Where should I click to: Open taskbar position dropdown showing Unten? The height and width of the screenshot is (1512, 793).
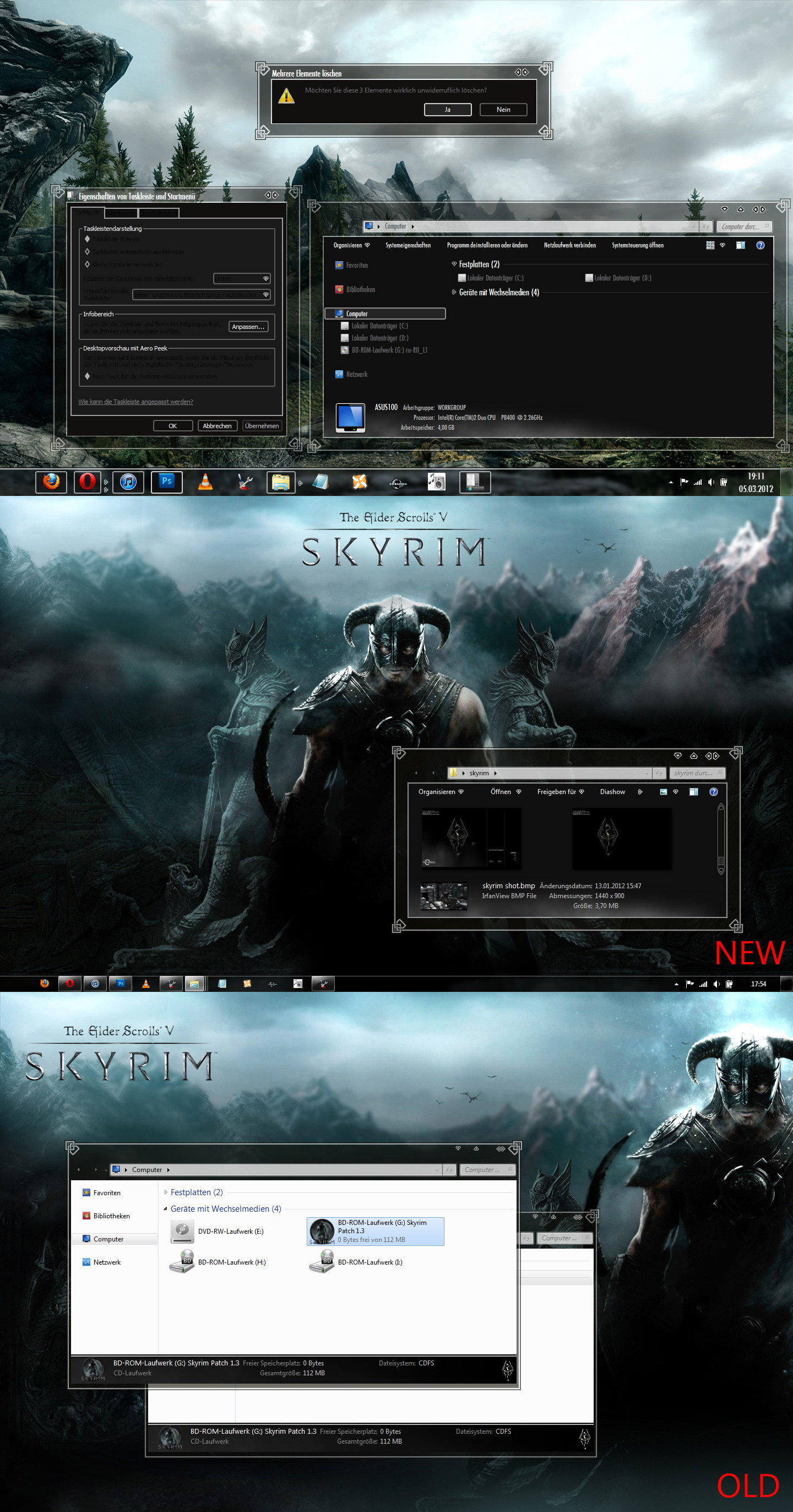click(242, 279)
